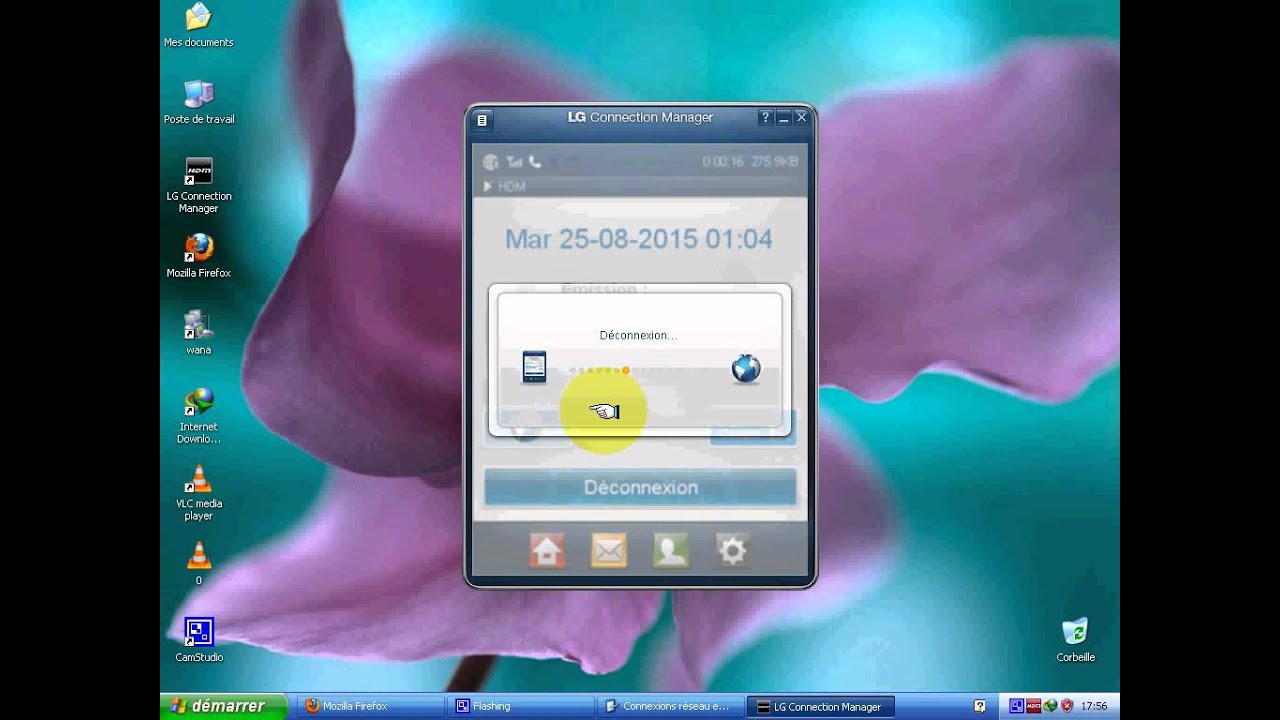Open the wana desktop shortcut
This screenshot has height=720, width=1280.
[198, 333]
